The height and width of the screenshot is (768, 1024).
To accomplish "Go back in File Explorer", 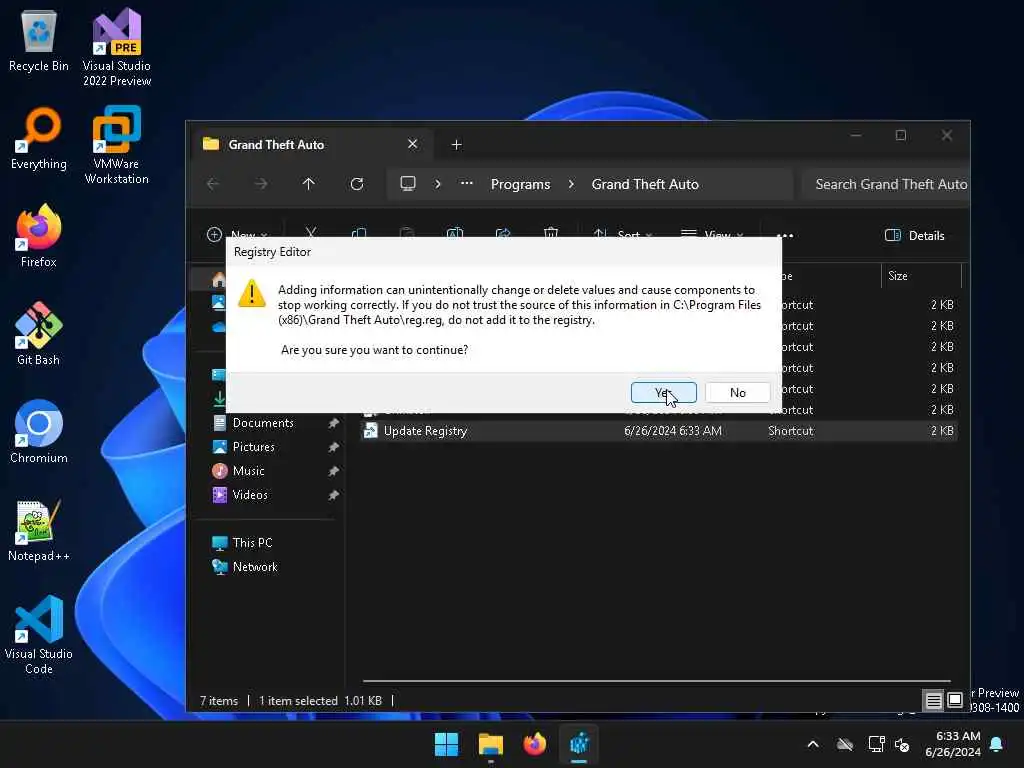I will click(213, 184).
